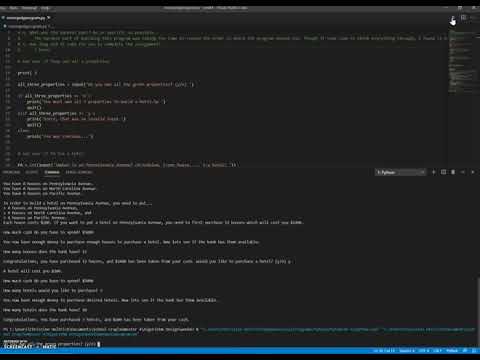Switch to the Output panel tab

click(32, 172)
